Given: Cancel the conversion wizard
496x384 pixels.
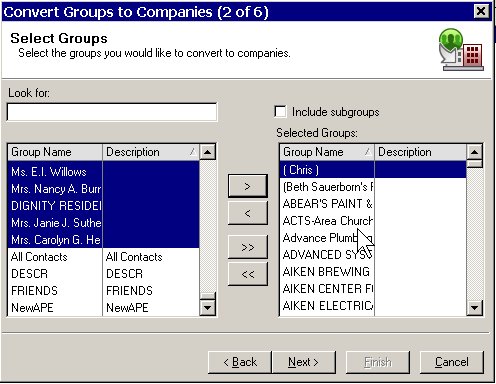Looking at the screenshot, I should click(452, 362).
